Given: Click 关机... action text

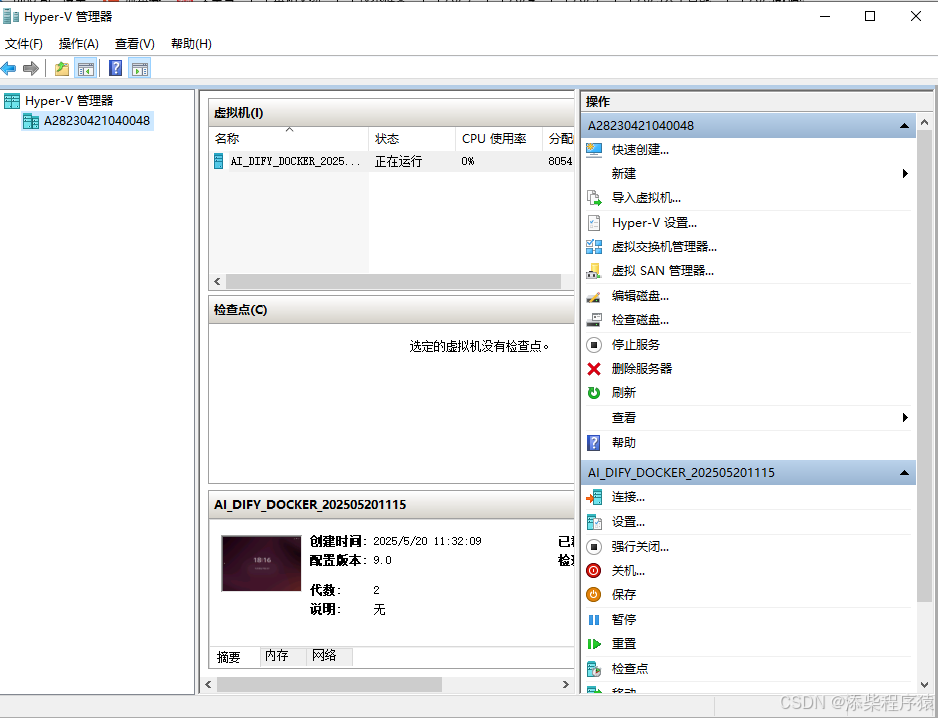Looking at the screenshot, I should [628, 571].
